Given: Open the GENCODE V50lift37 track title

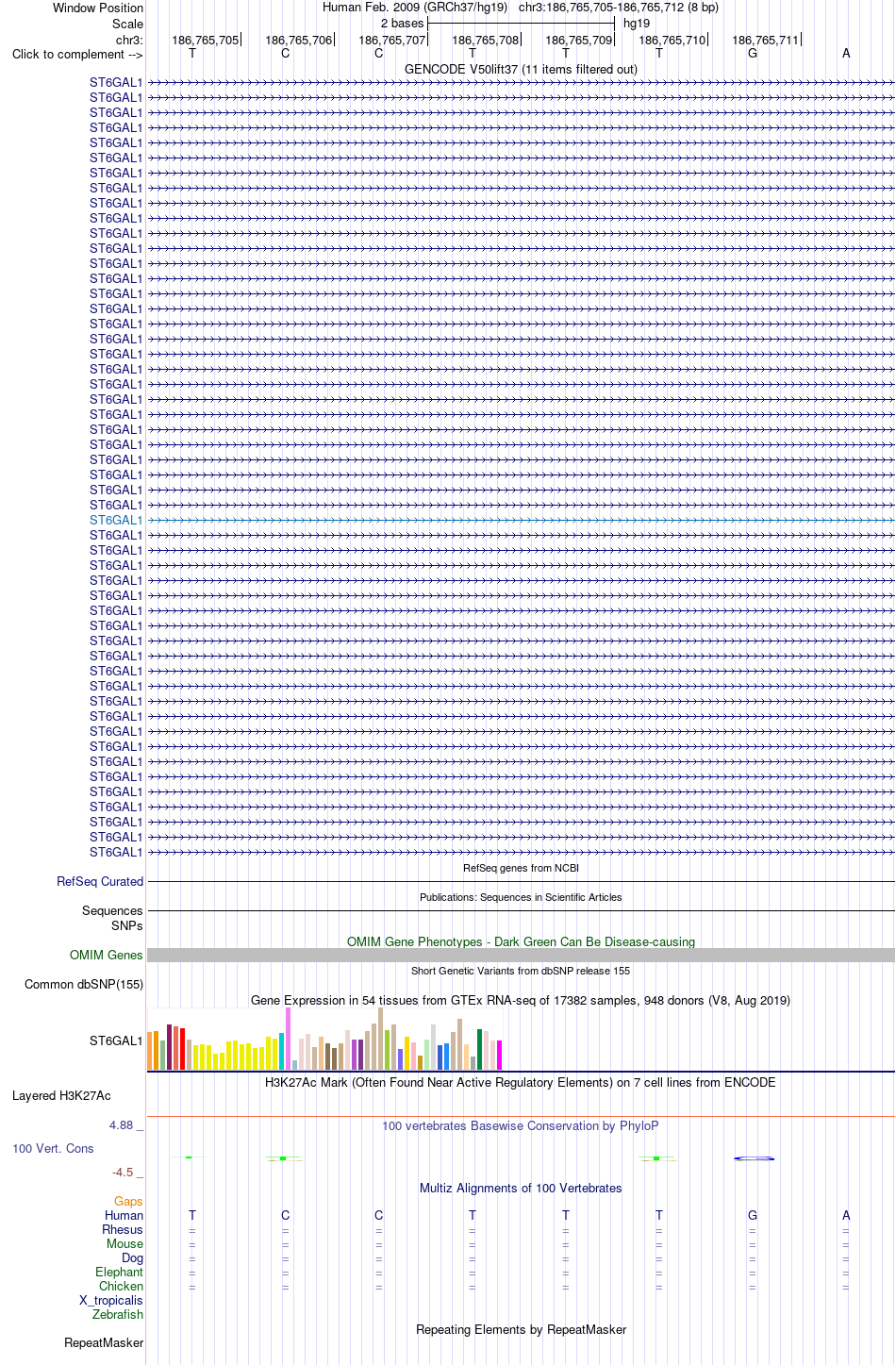Looking at the screenshot, I should [x=521, y=69].
